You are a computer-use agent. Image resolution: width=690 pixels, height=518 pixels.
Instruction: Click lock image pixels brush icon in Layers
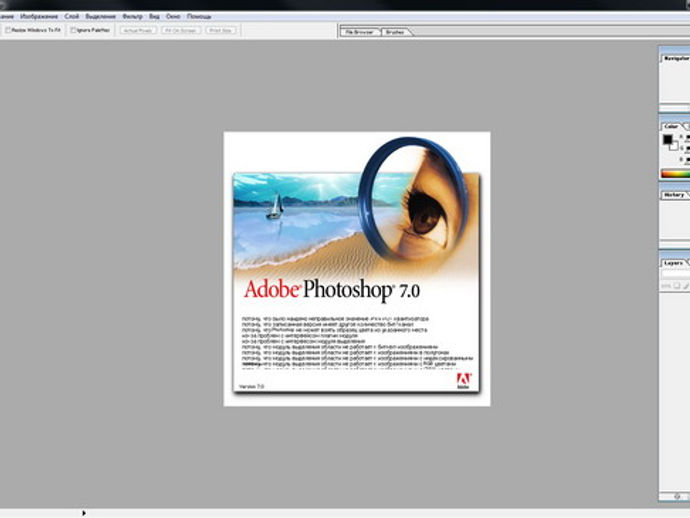(686, 286)
